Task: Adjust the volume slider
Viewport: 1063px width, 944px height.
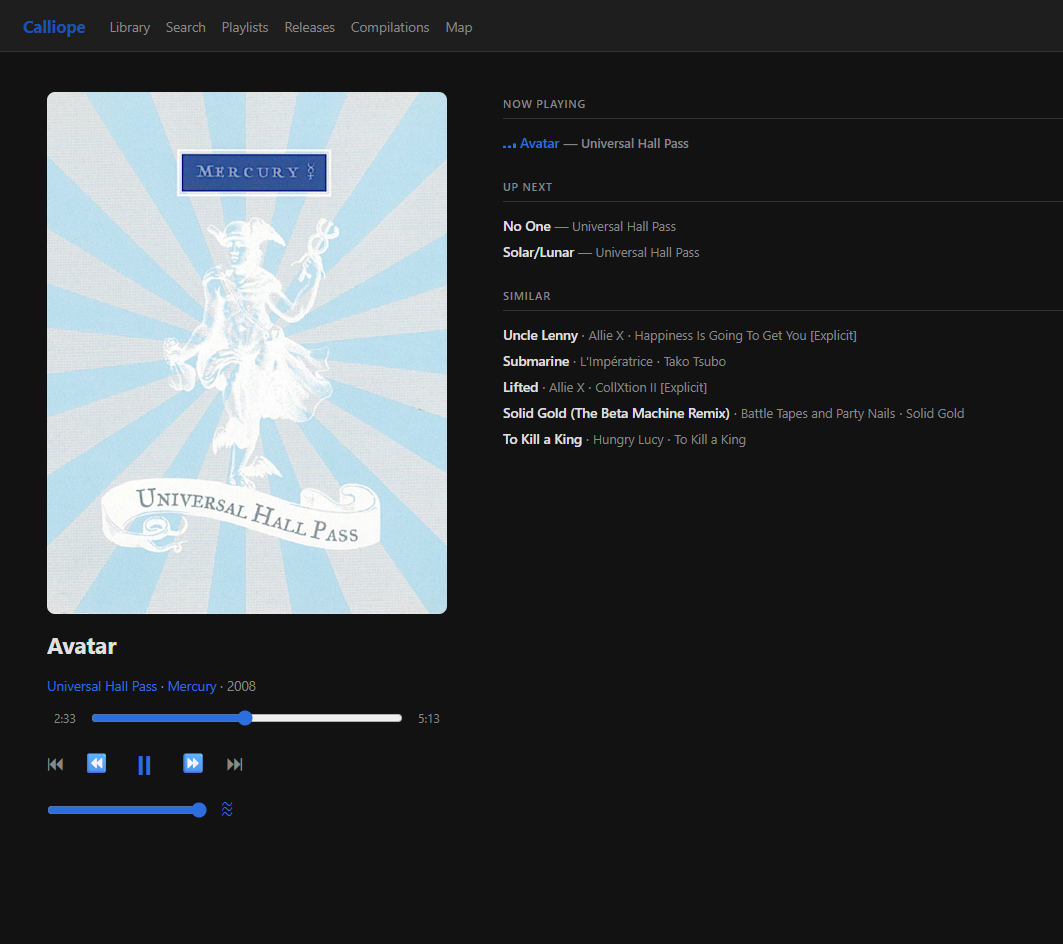Action: tap(127, 810)
